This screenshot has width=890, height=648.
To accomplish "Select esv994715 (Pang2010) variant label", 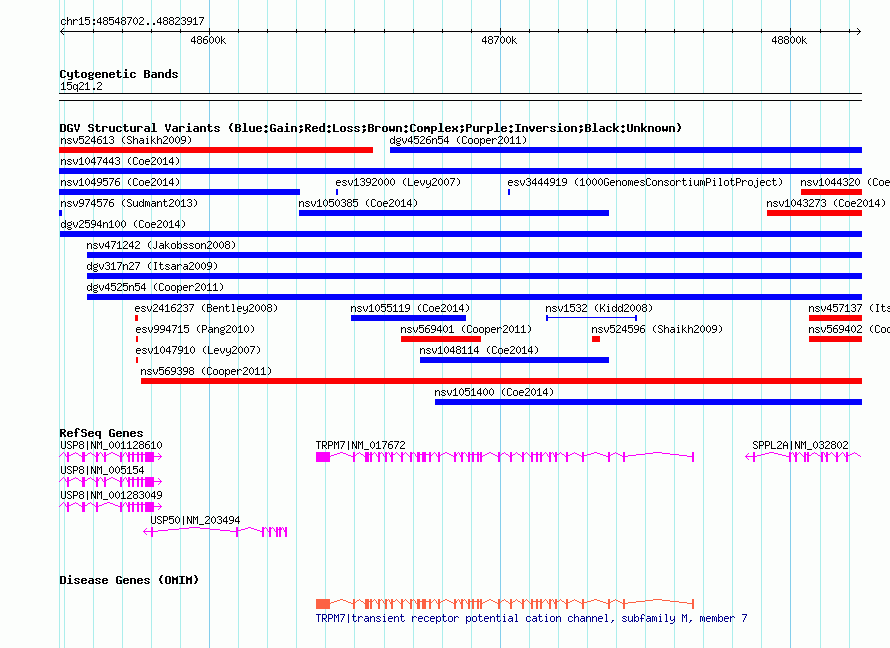I will tap(195, 329).
